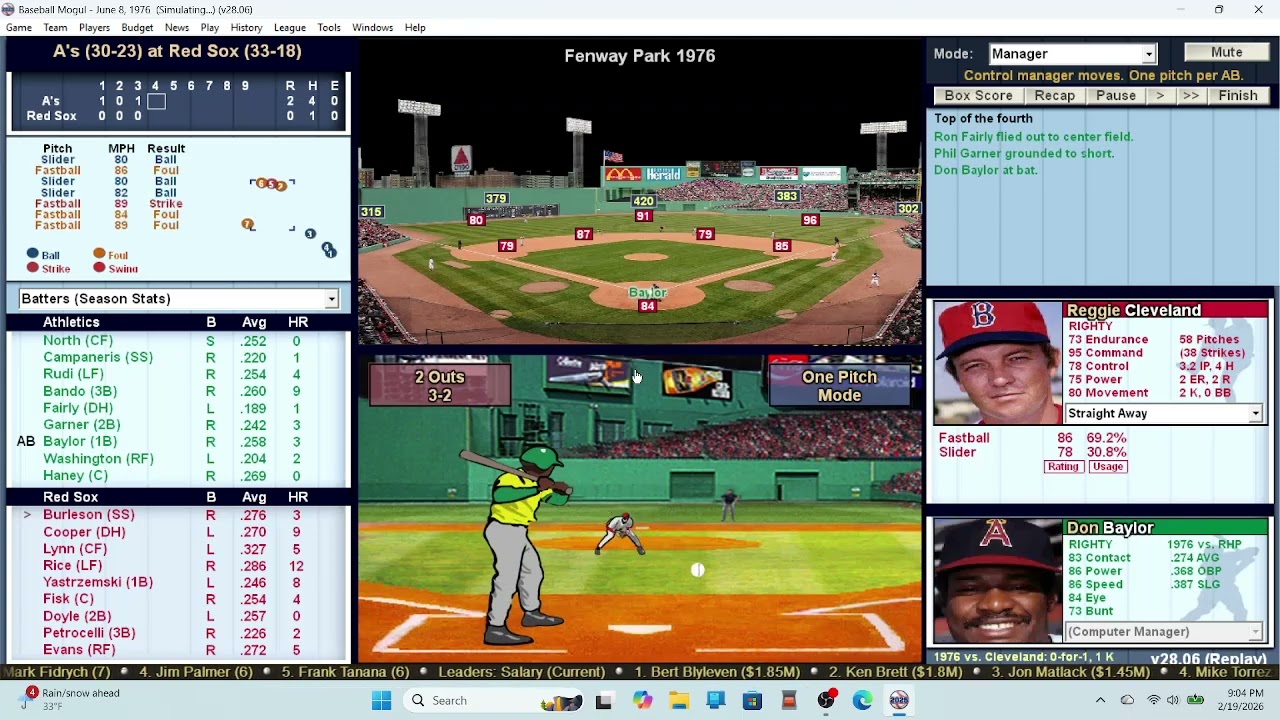Switch pitch display to Rating
Viewport: 1280px width, 720px height.
pyautogui.click(x=1063, y=467)
